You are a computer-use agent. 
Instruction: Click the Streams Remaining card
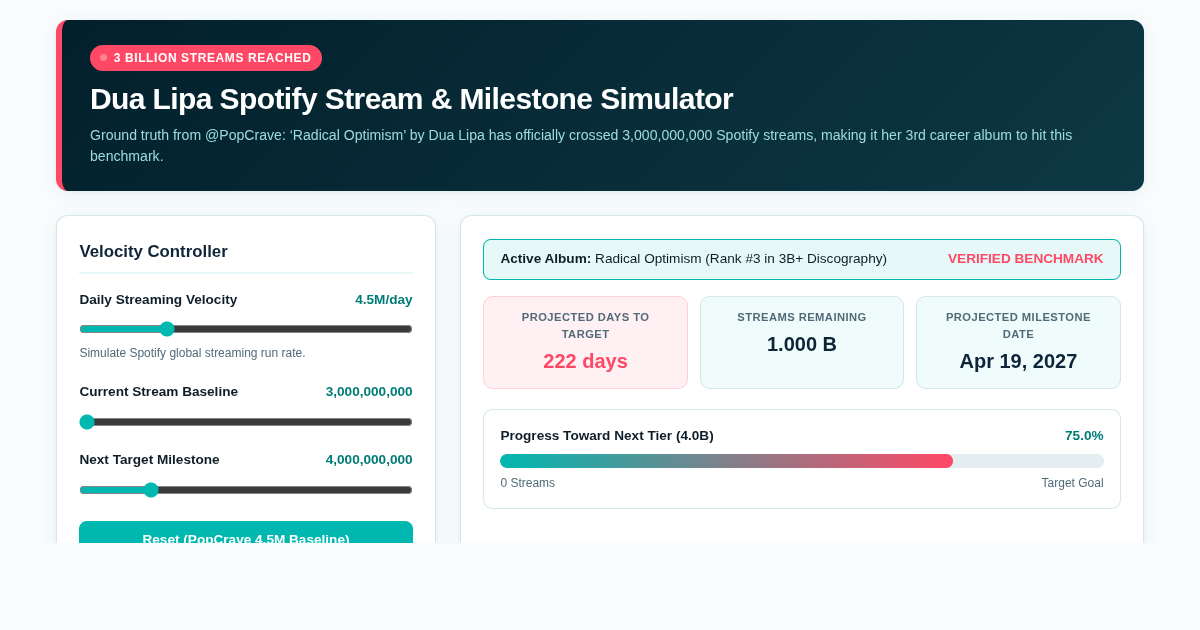point(802,343)
